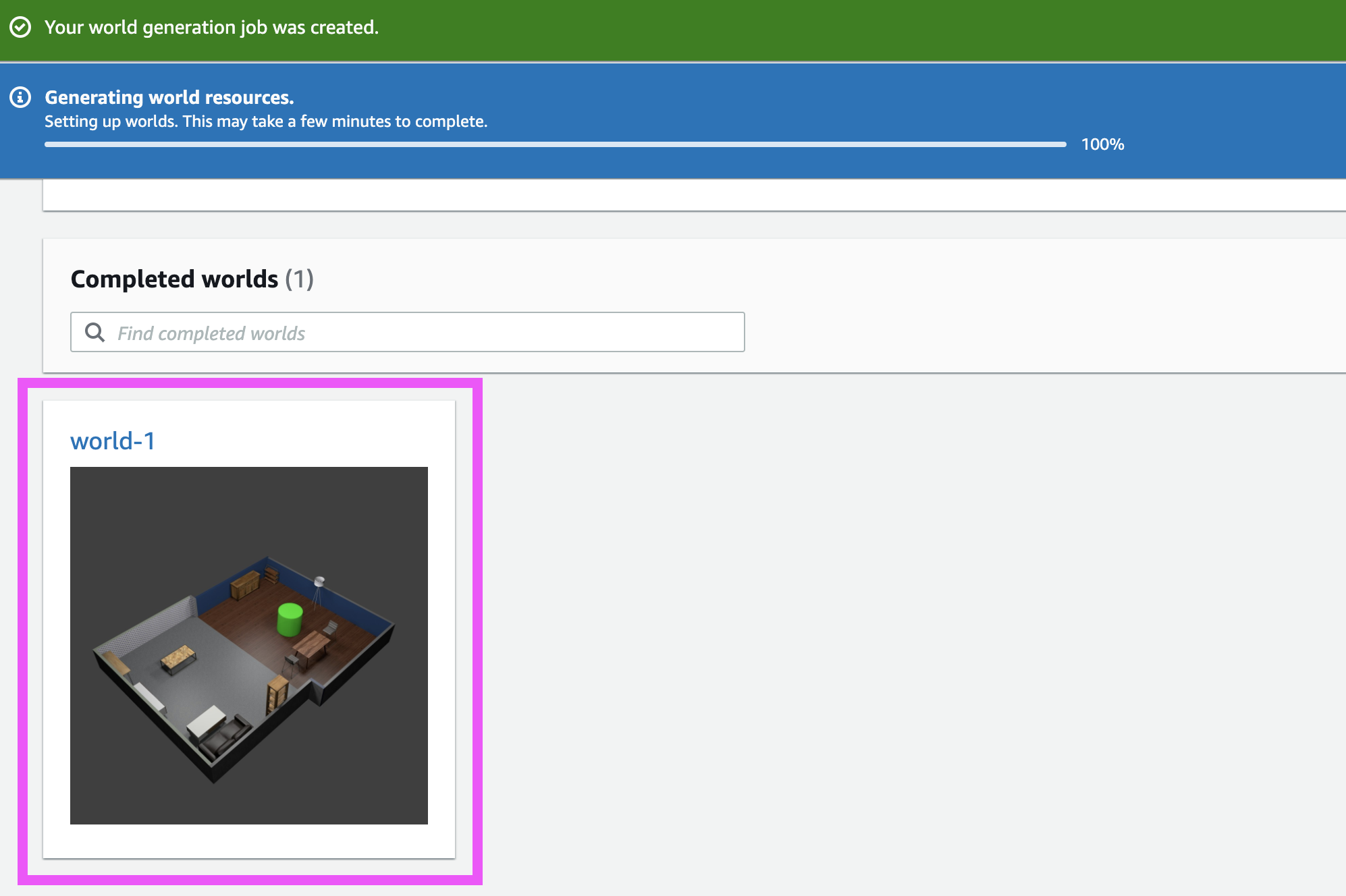The image size is (1346, 896).
Task: Click the wooden desk in the preview
Action: tap(313, 644)
